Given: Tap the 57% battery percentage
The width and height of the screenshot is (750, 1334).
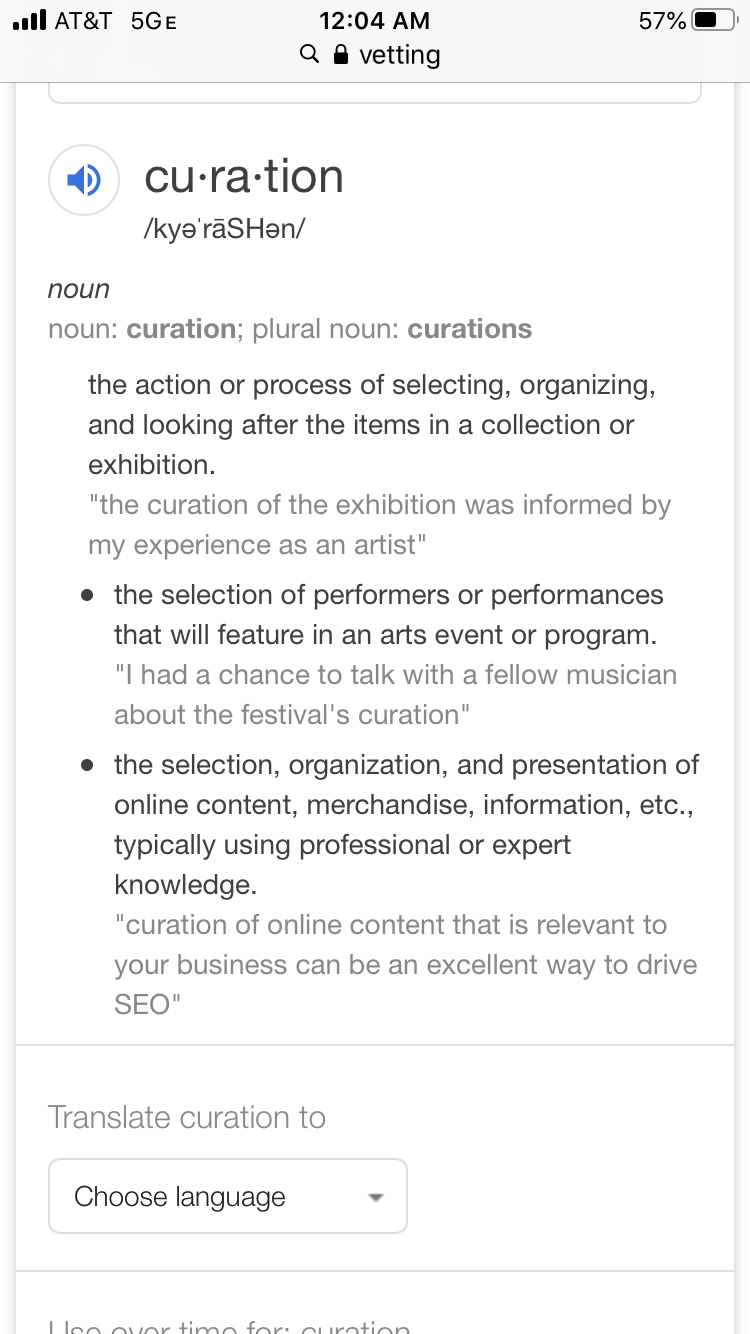Looking at the screenshot, I should coord(662,20).
